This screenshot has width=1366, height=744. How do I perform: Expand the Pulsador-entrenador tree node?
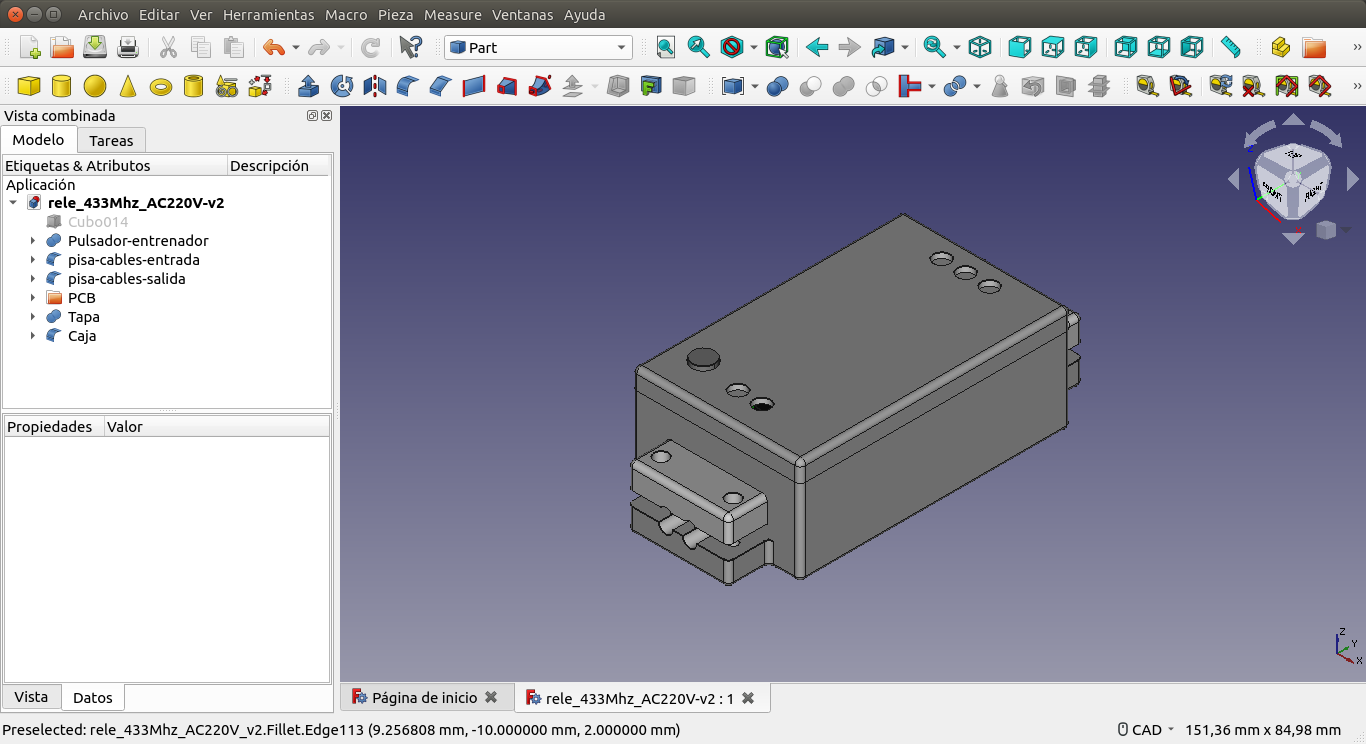tap(32, 241)
